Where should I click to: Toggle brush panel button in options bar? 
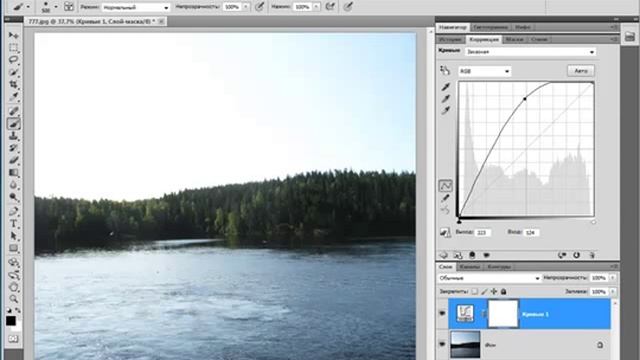69,7
